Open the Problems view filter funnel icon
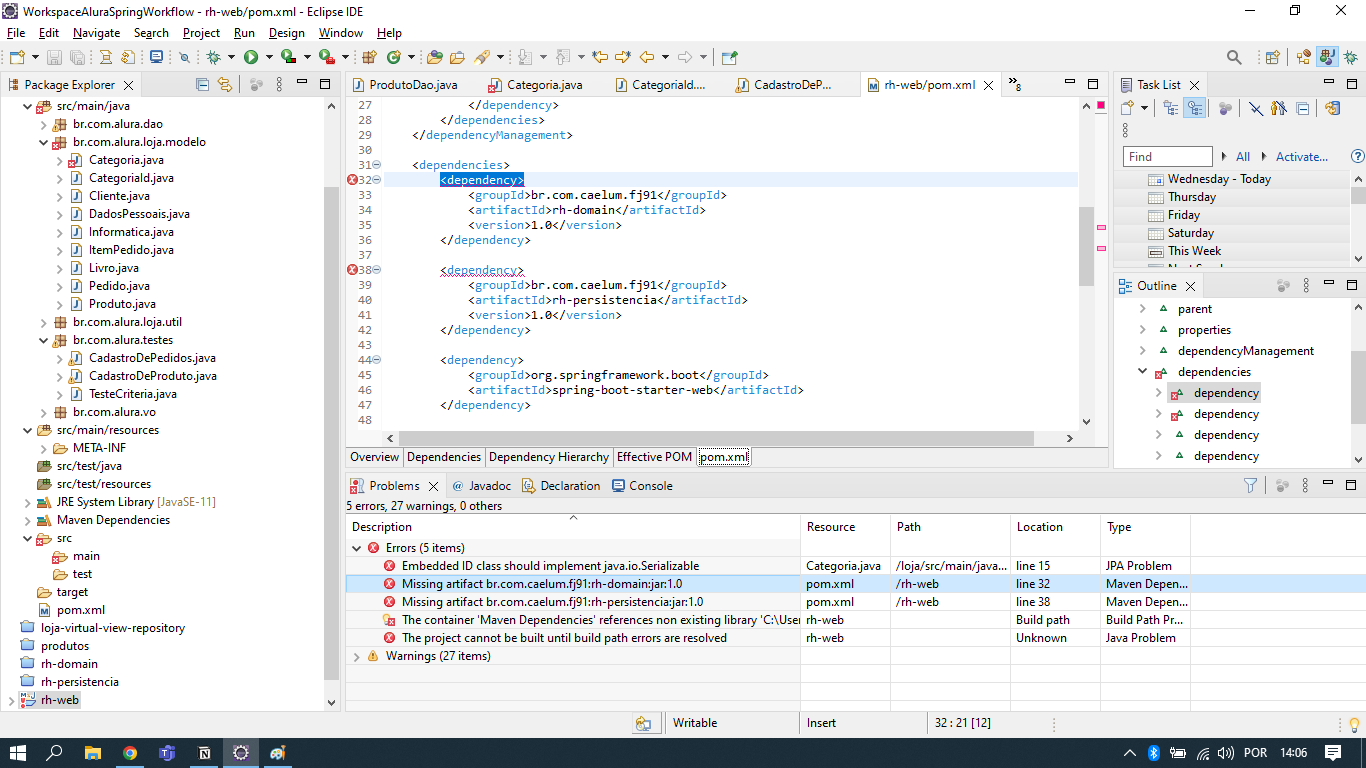 point(1250,486)
